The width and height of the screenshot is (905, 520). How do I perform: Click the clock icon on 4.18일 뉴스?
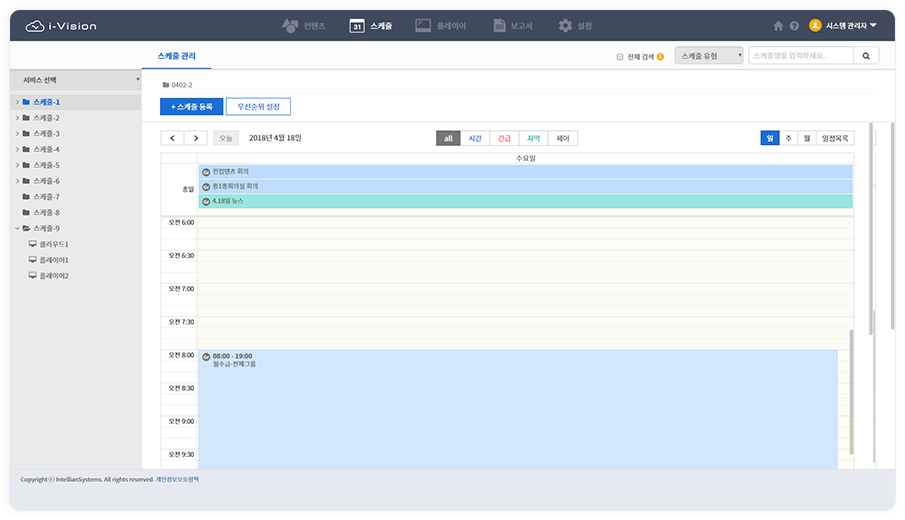point(206,201)
